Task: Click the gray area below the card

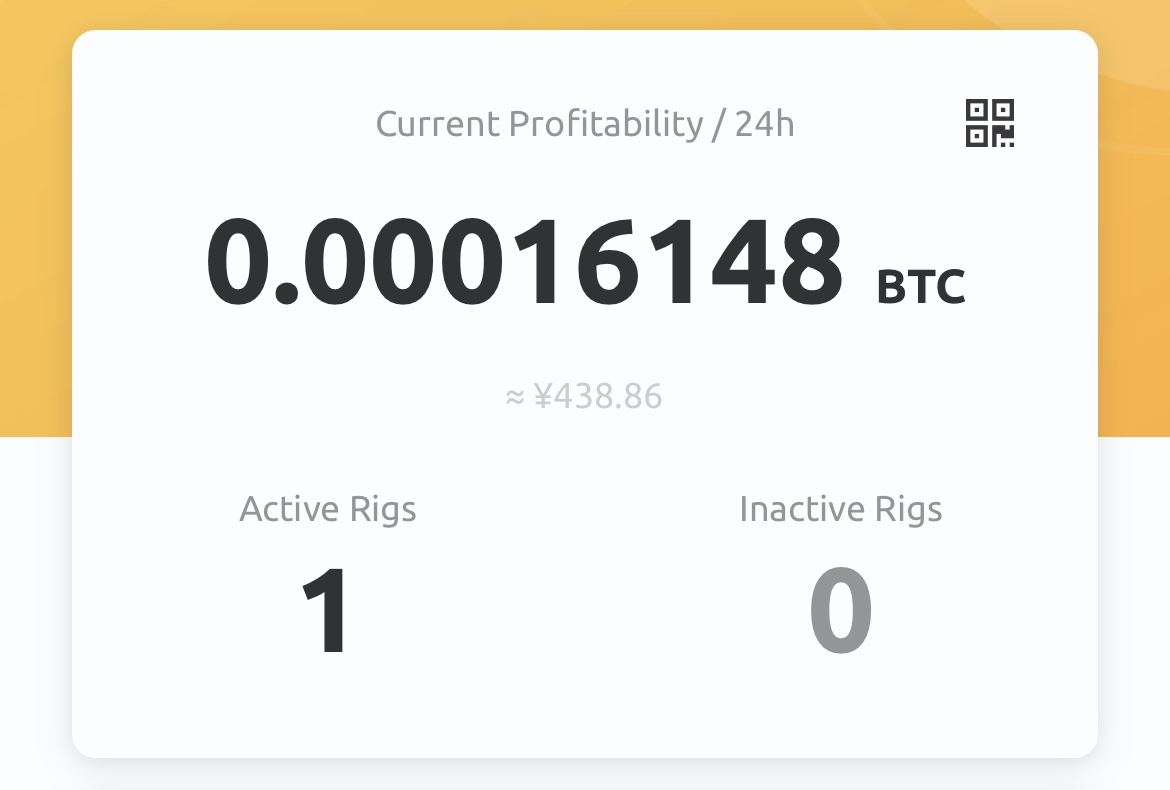Action: [x=585, y=776]
